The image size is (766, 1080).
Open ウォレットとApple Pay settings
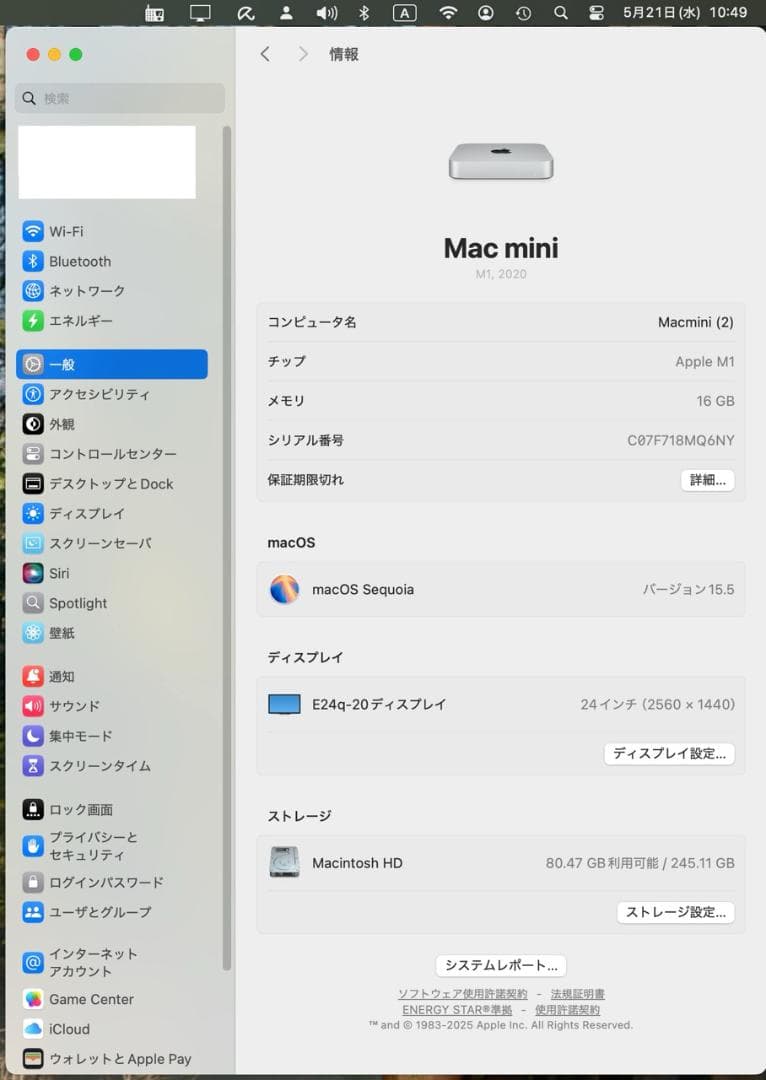pos(112,1059)
